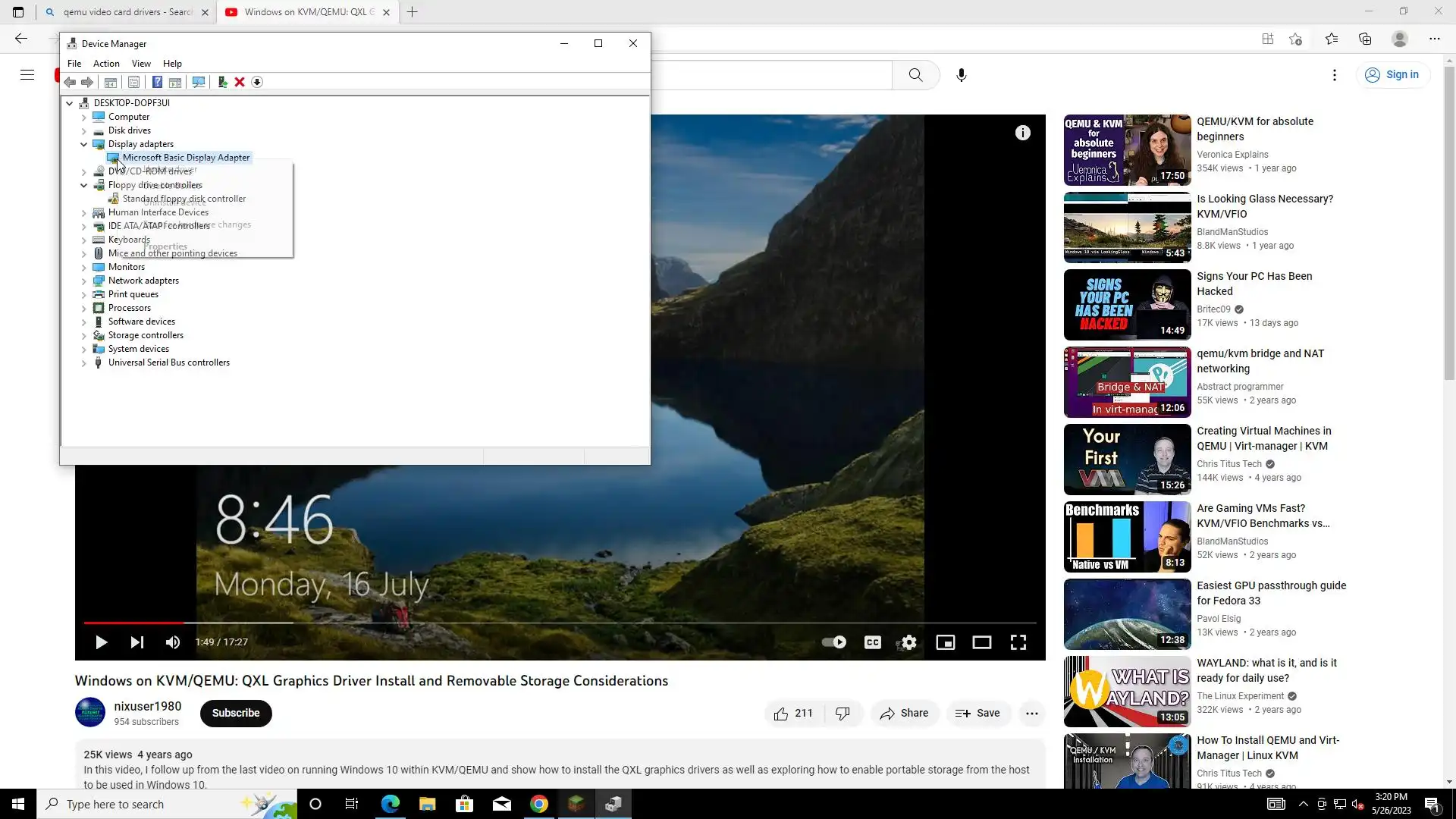Expand the Network adapters node
This screenshot has height=819, width=1456.
click(x=84, y=281)
